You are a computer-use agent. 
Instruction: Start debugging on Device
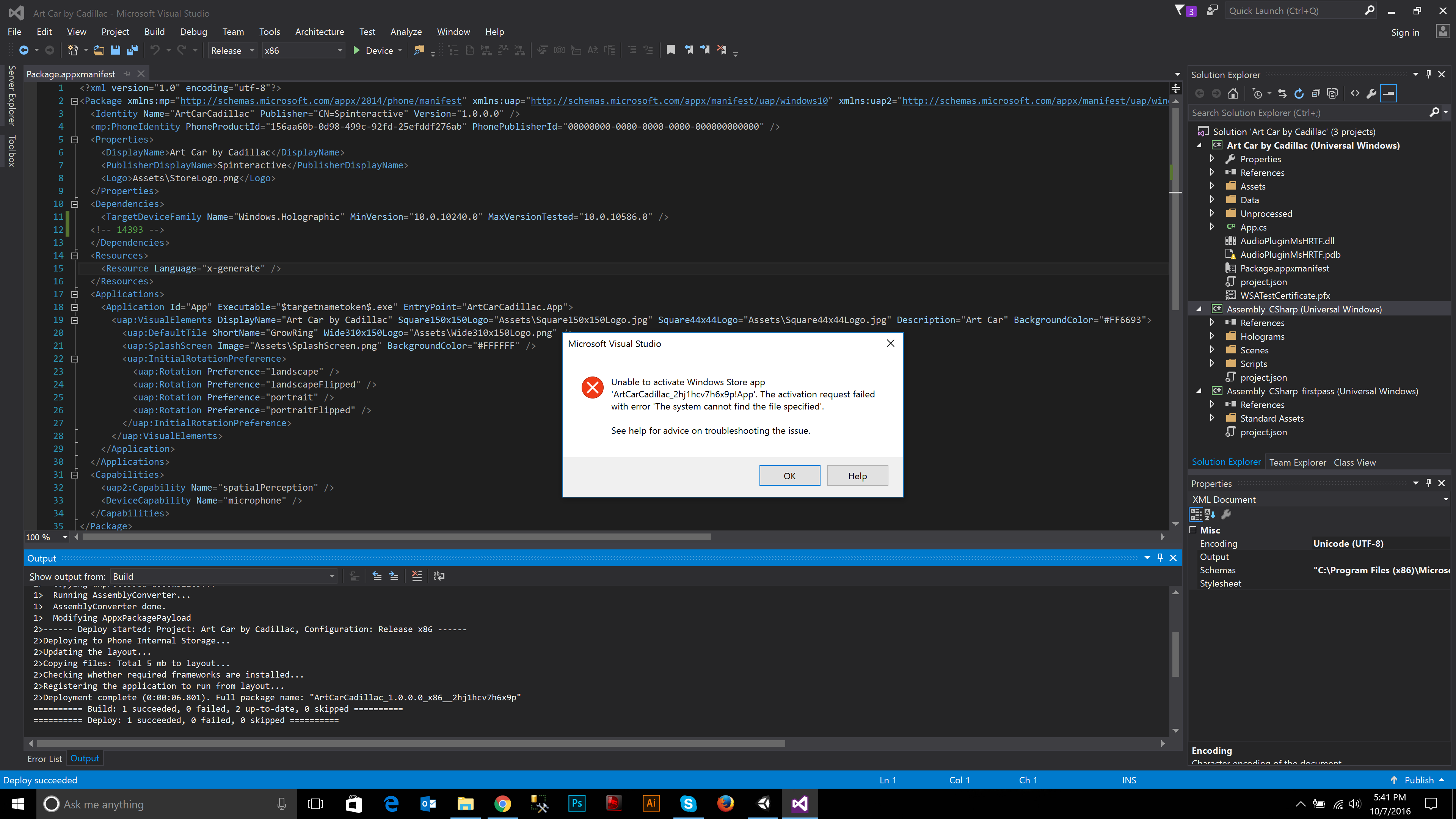[x=357, y=50]
